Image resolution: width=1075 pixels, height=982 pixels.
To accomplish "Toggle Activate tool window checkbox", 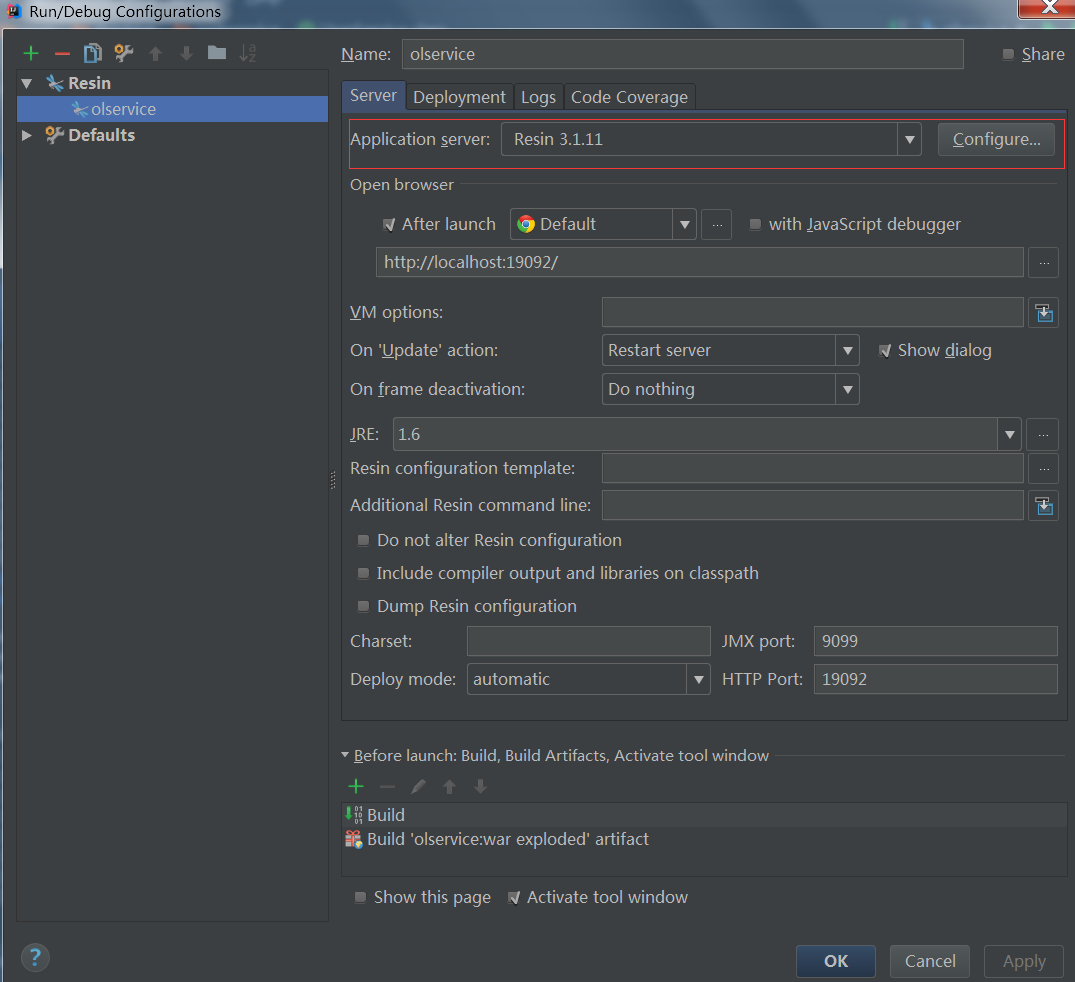I will pyautogui.click(x=514, y=897).
